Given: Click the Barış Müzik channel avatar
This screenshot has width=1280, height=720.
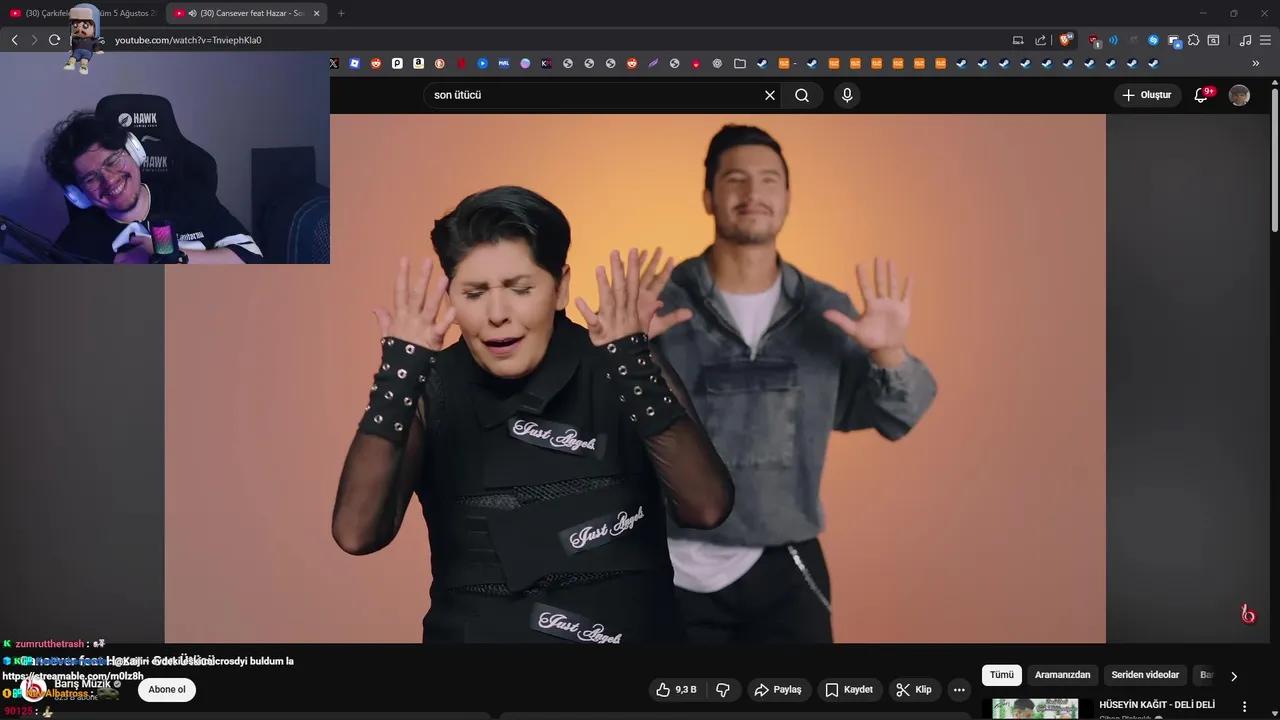Looking at the screenshot, I should (34, 689).
